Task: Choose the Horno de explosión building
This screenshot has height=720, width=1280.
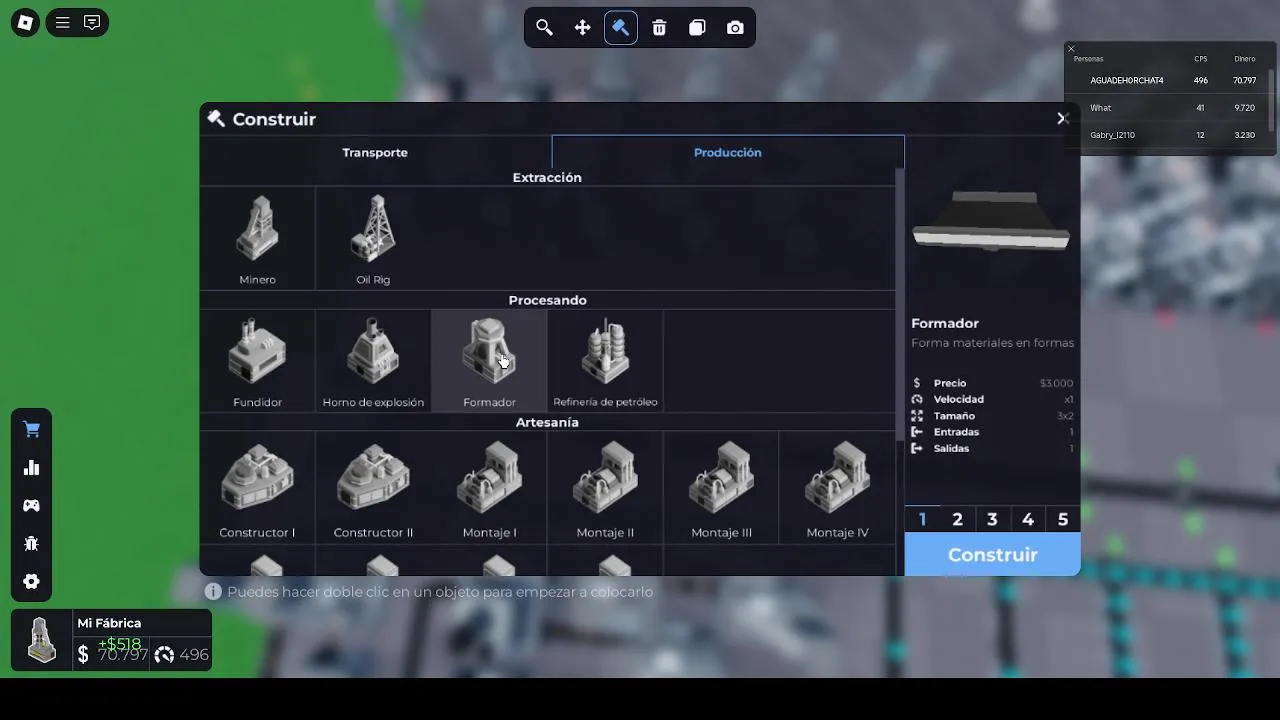Action: tap(373, 361)
